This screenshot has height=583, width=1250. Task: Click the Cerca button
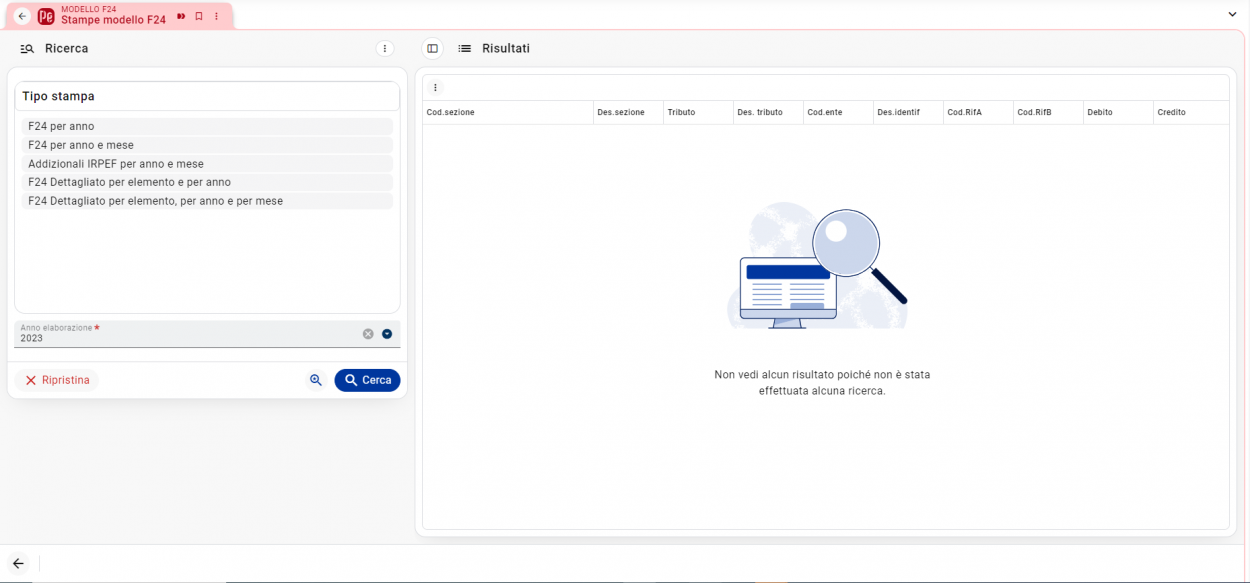tap(367, 380)
